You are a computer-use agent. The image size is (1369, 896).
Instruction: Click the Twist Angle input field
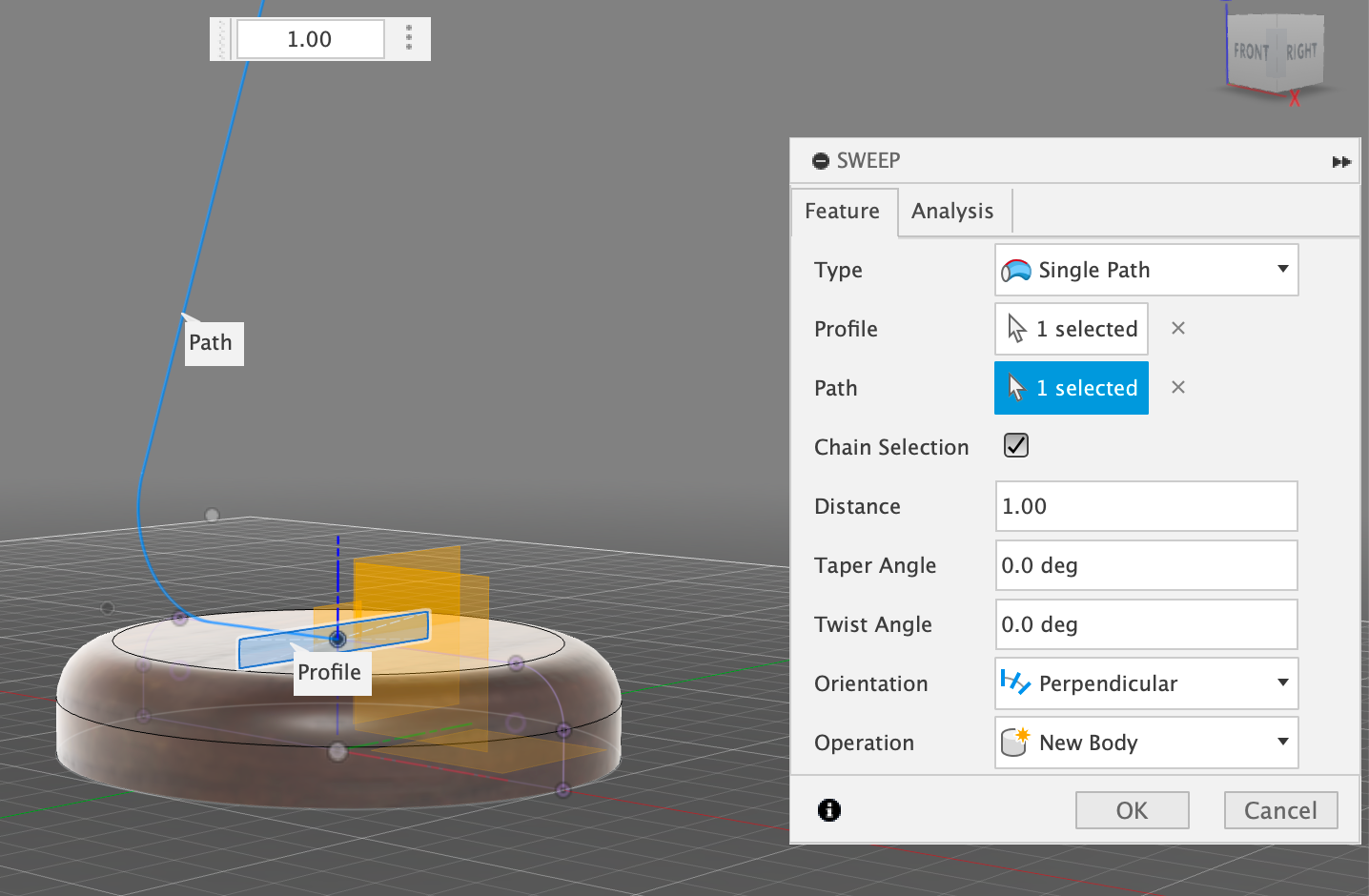pyautogui.click(x=1146, y=624)
